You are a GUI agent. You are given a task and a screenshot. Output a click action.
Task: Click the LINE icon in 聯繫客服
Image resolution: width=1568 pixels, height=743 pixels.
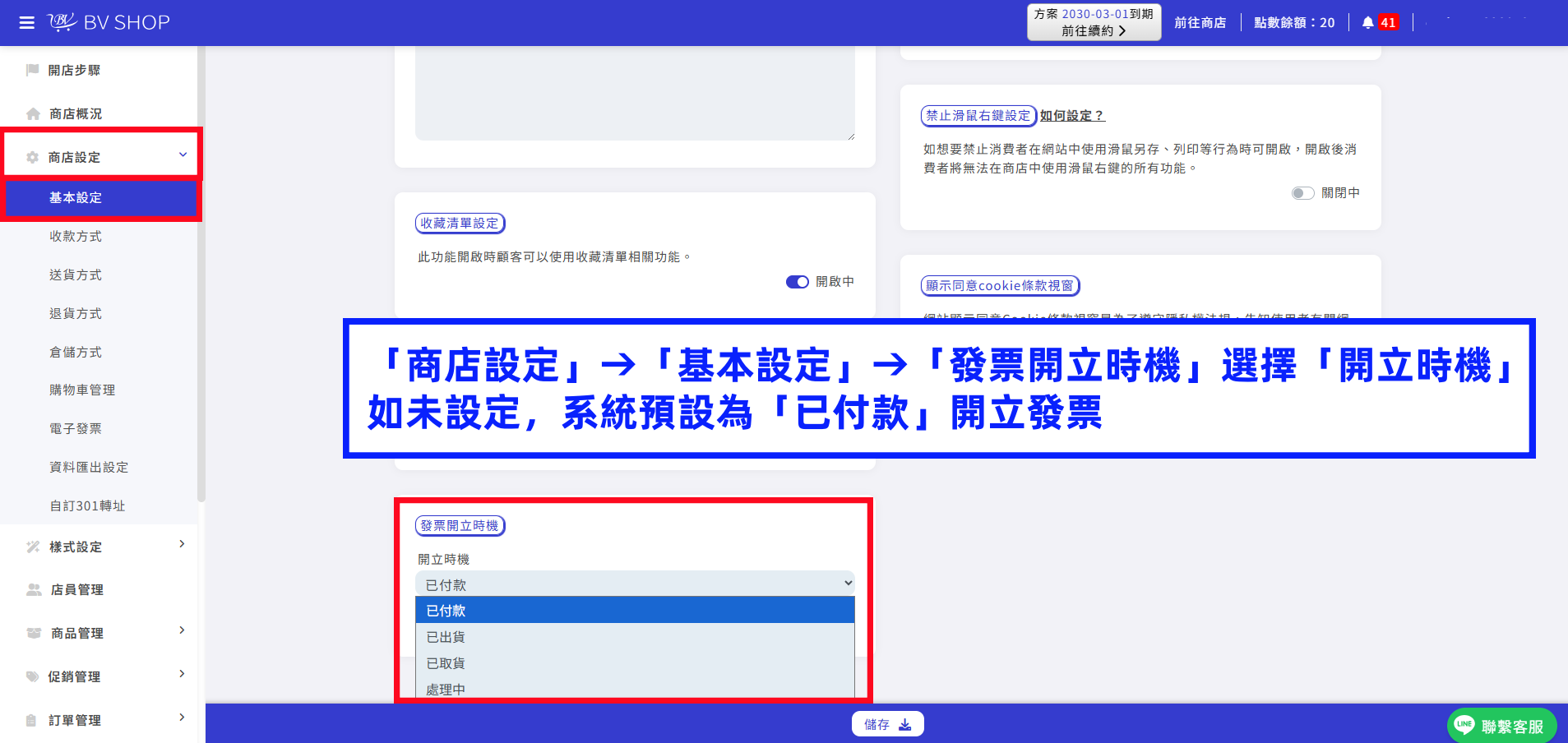point(1464,725)
